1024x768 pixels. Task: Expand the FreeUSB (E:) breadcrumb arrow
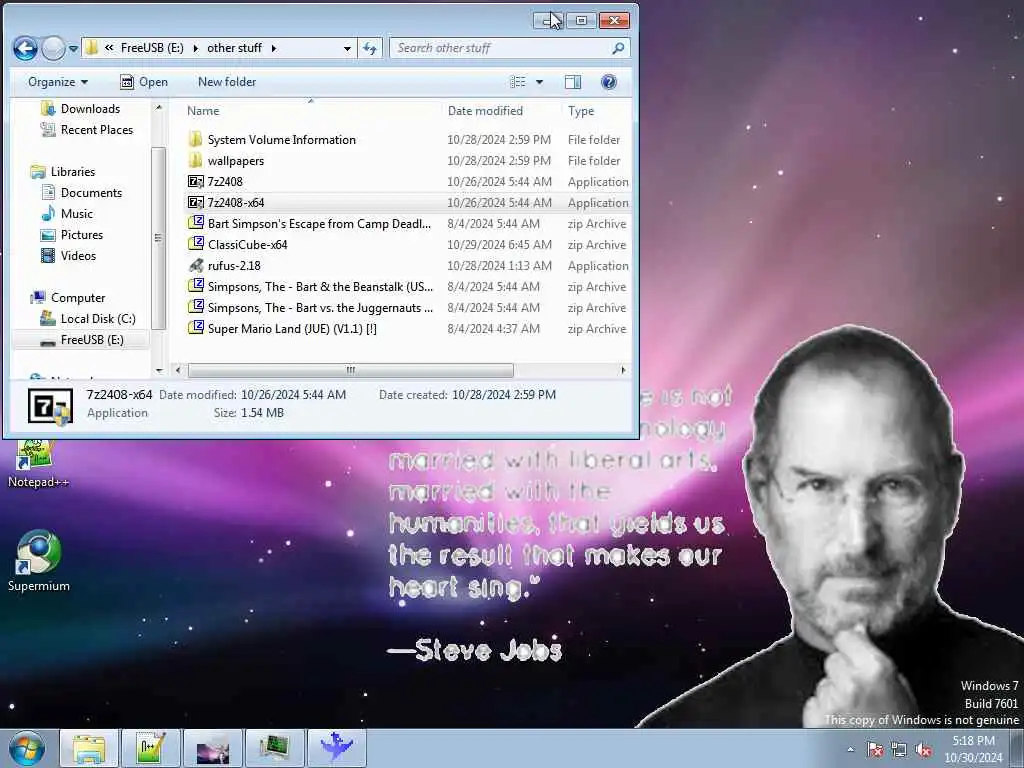pyautogui.click(x=195, y=48)
